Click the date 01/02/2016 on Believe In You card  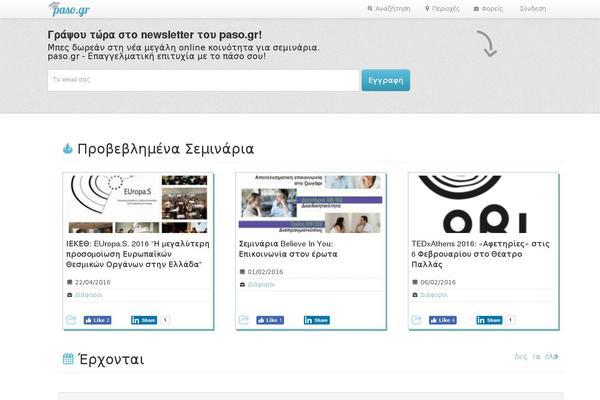[x=265, y=272]
